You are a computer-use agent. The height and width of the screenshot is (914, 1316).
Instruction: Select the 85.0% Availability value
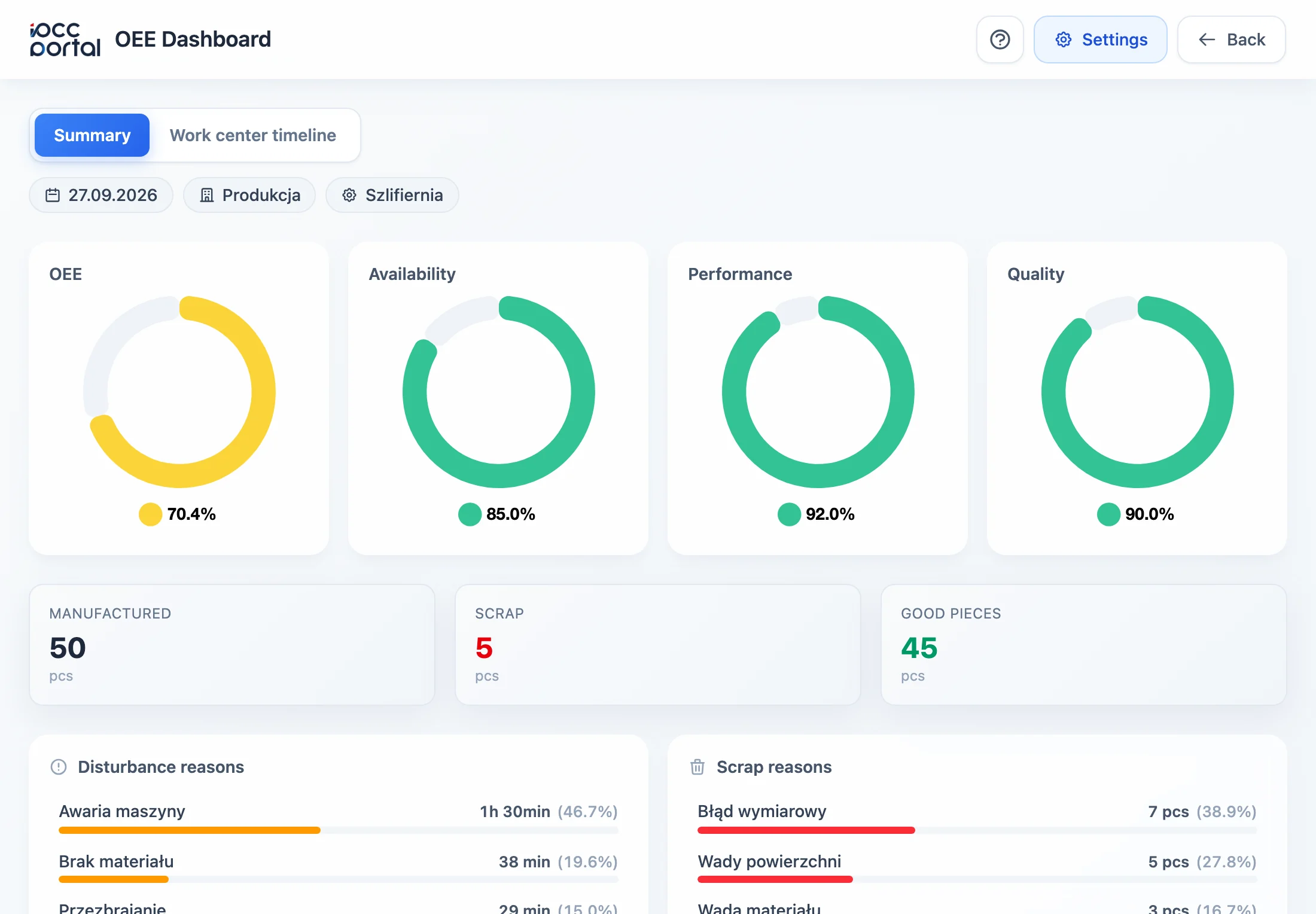[x=511, y=514]
